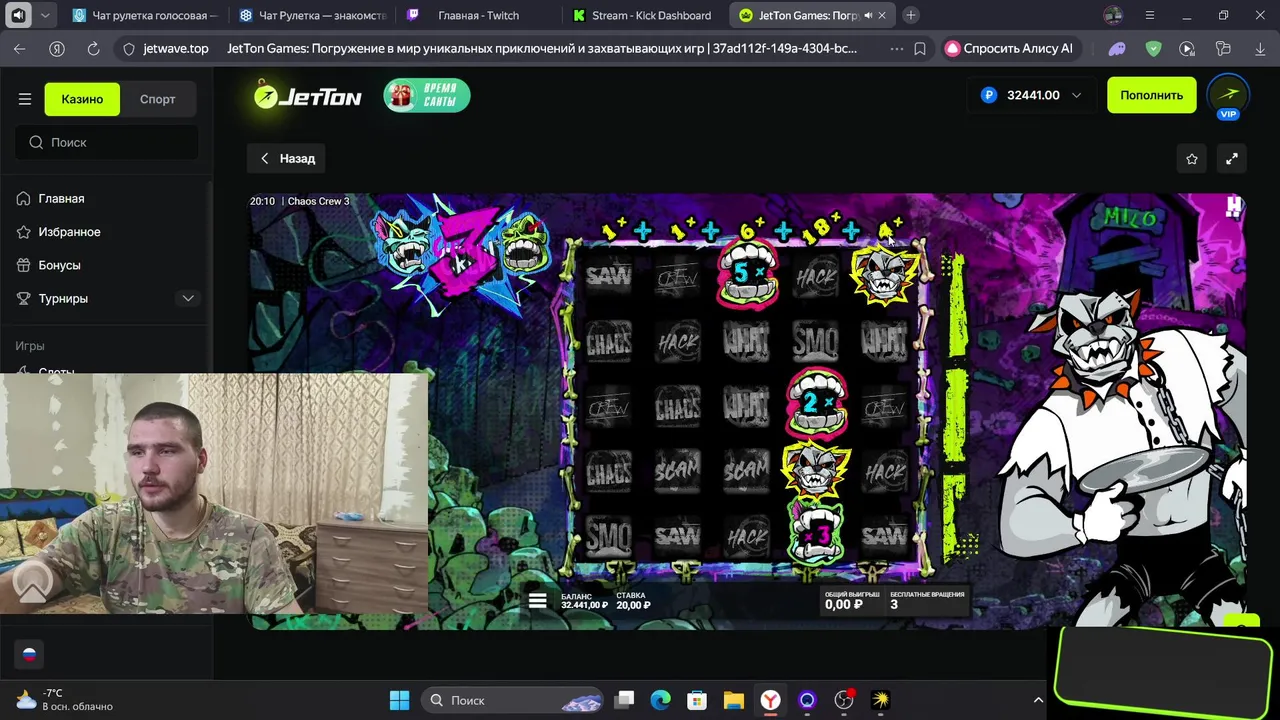Open the page actions three-dot menu

pos(896,48)
